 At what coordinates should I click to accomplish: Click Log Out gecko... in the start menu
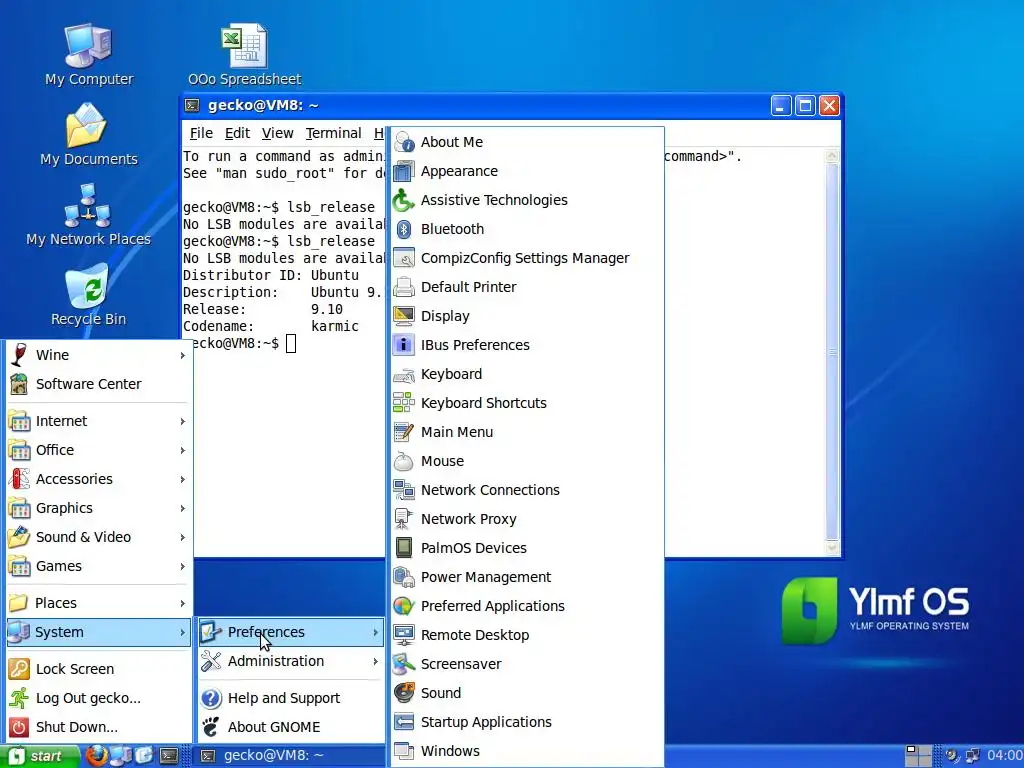point(99,698)
